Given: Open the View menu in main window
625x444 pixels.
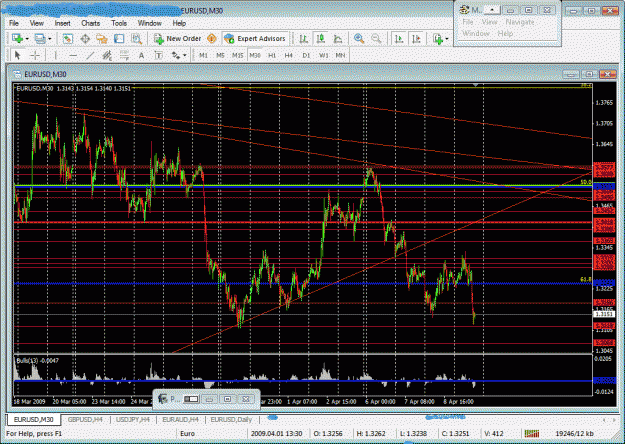Looking at the screenshot, I should click(x=36, y=23).
